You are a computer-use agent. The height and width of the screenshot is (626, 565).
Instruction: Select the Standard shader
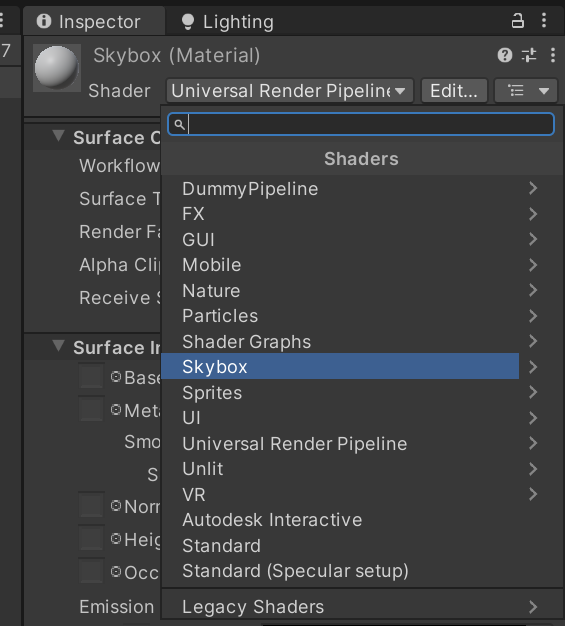363,546
